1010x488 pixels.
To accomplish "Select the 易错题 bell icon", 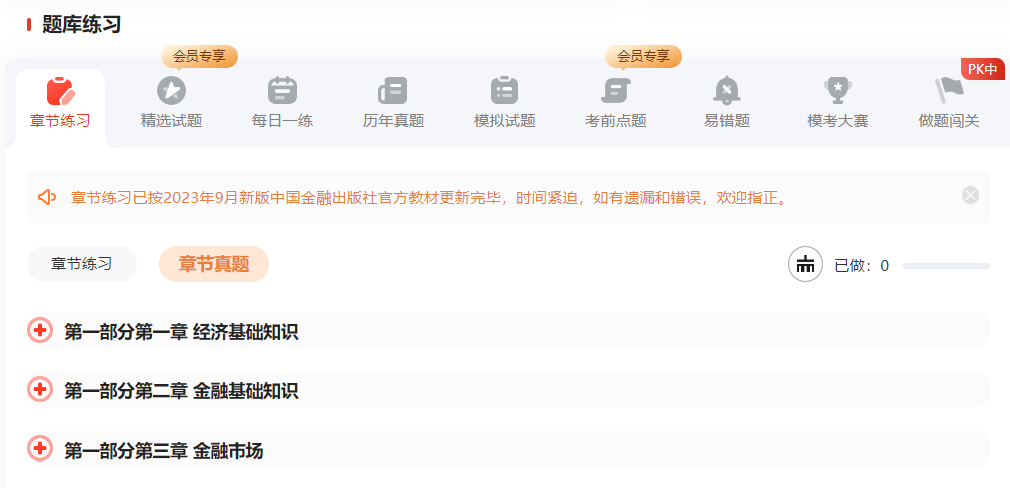I will [727, 91].
